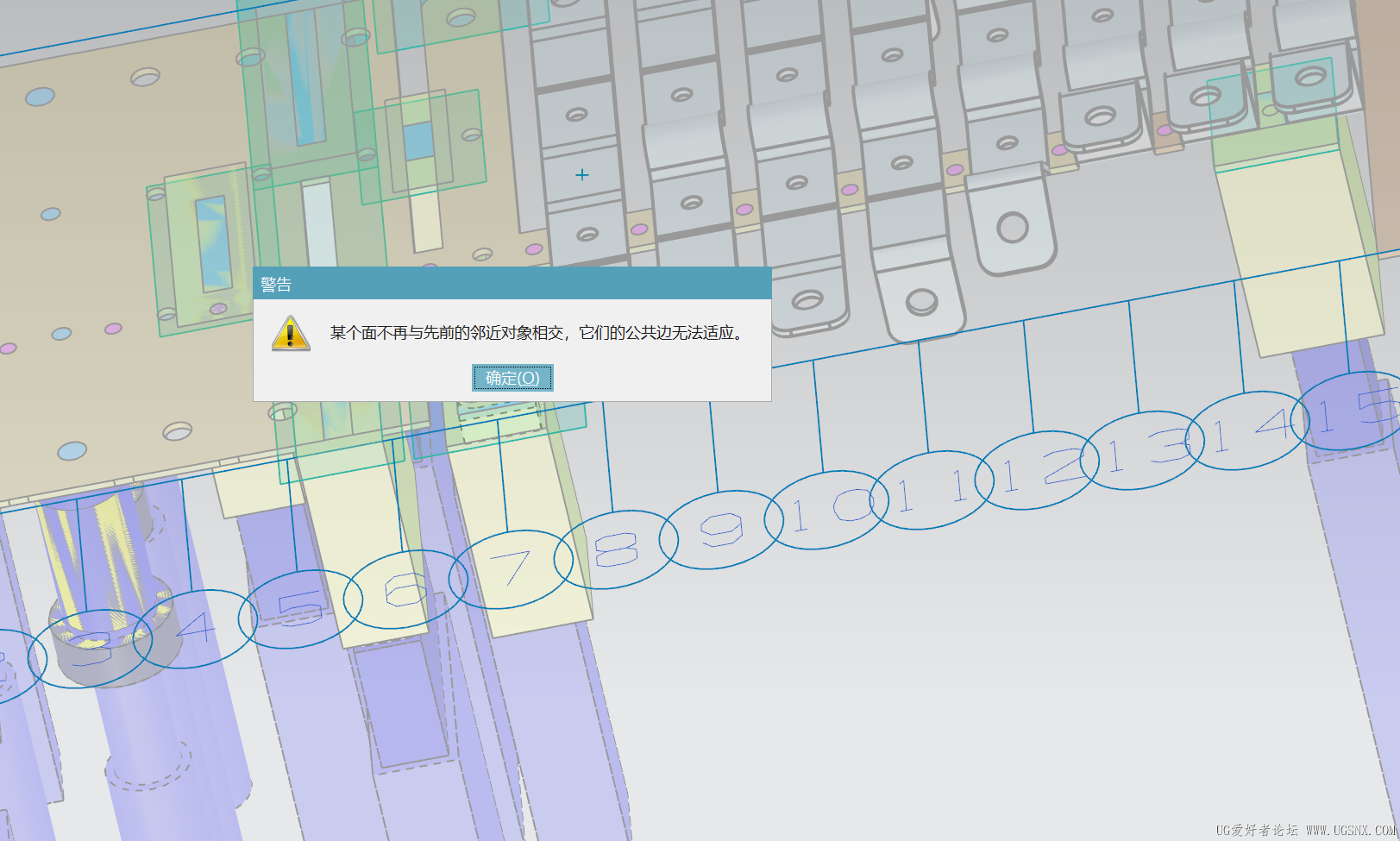Click the yellow warning triangle icon

click(x=291, y=333)
